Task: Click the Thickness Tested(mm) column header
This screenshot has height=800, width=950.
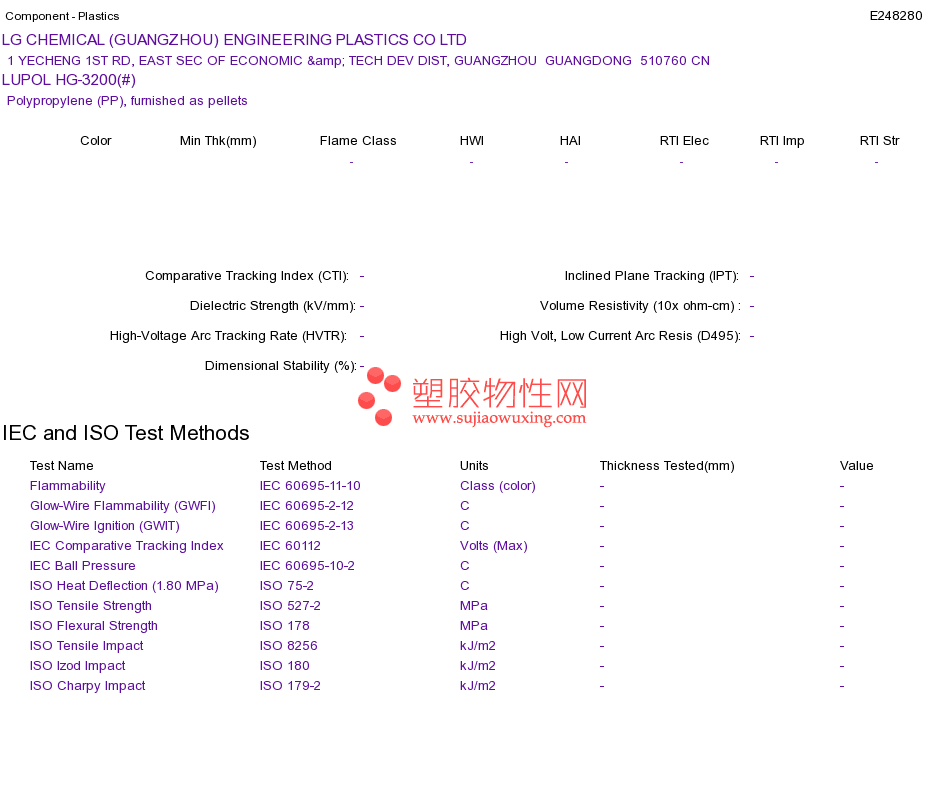Action: point(667,466)
